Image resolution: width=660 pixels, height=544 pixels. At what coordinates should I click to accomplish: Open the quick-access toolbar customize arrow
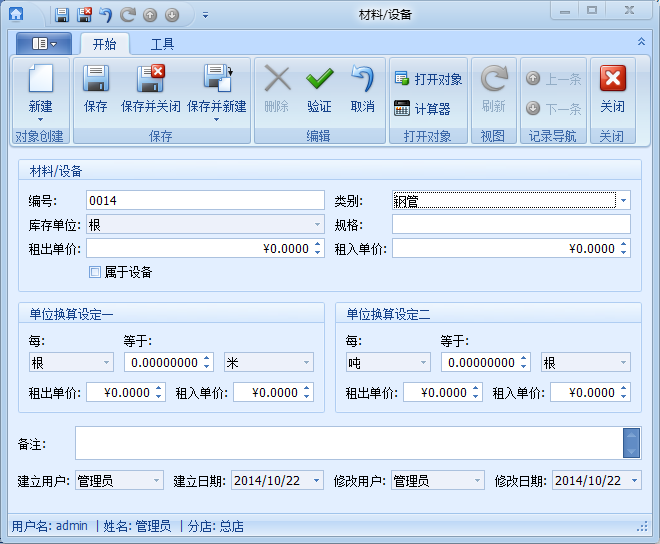click(x=205, y=15)
